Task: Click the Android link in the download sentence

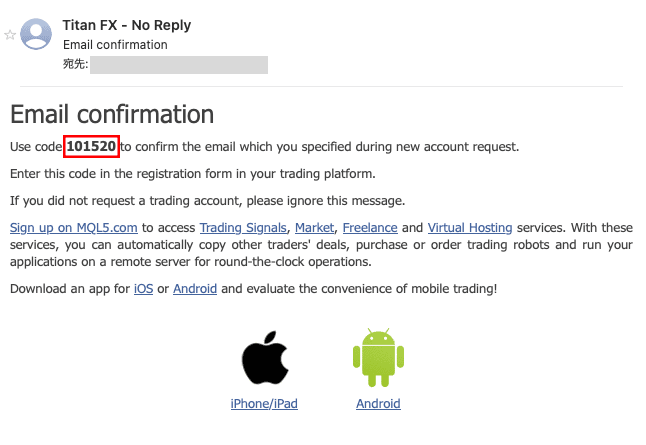Action: 195,289
